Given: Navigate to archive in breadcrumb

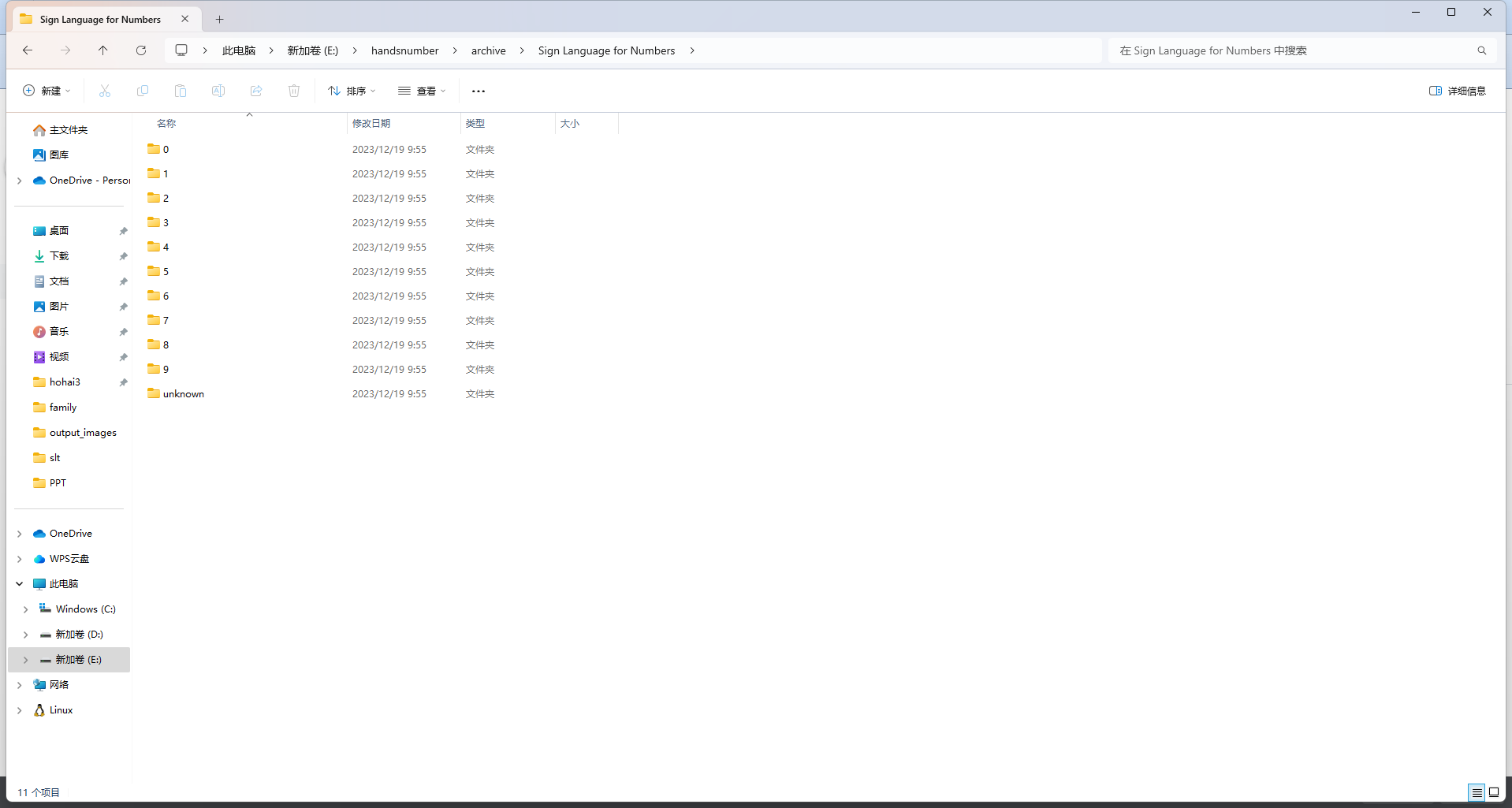Looking at the screenshot, I should 489,50.
